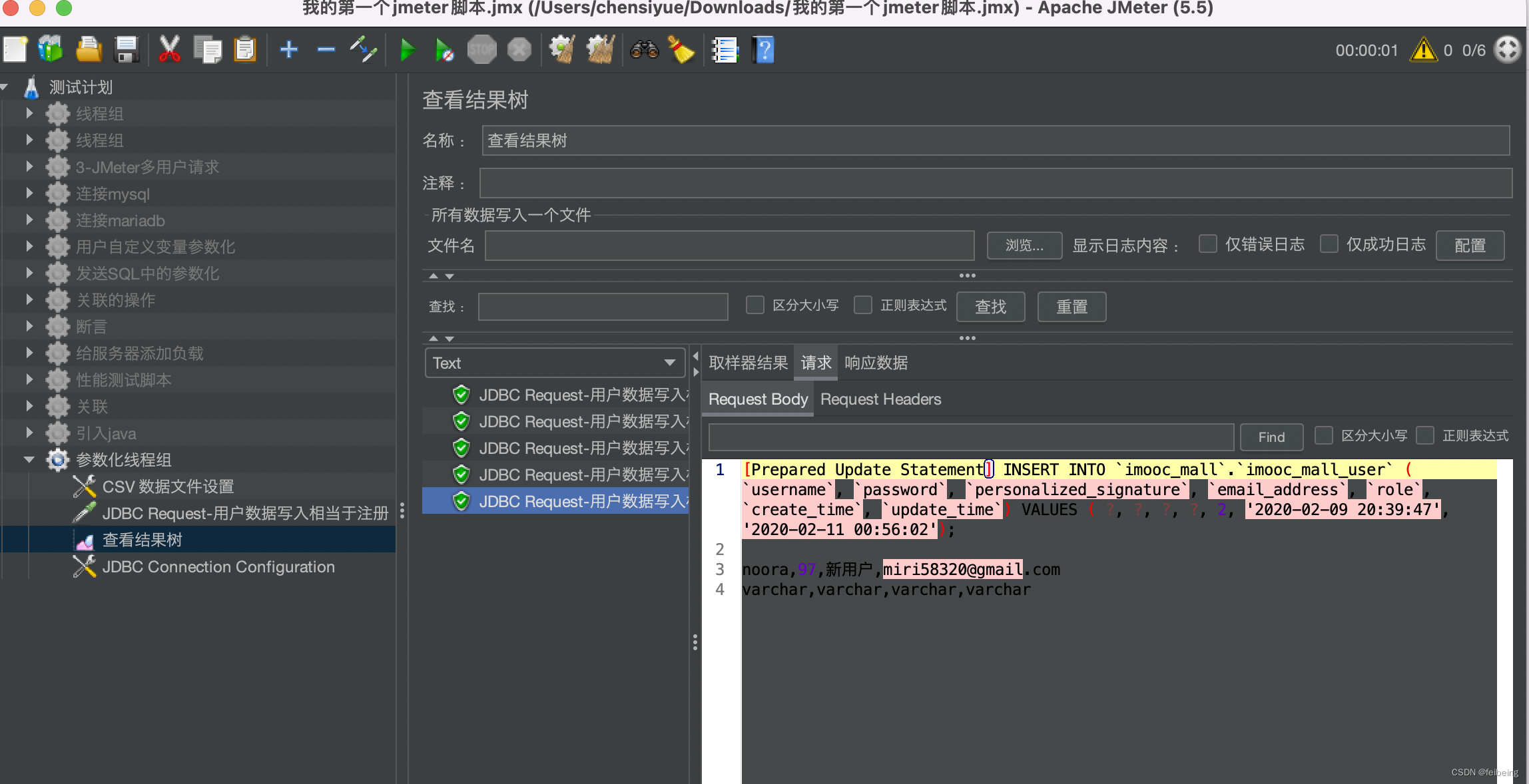Click the Collapse all minus icon
The width and height of the screenshot is (1529, 784).
326,50
